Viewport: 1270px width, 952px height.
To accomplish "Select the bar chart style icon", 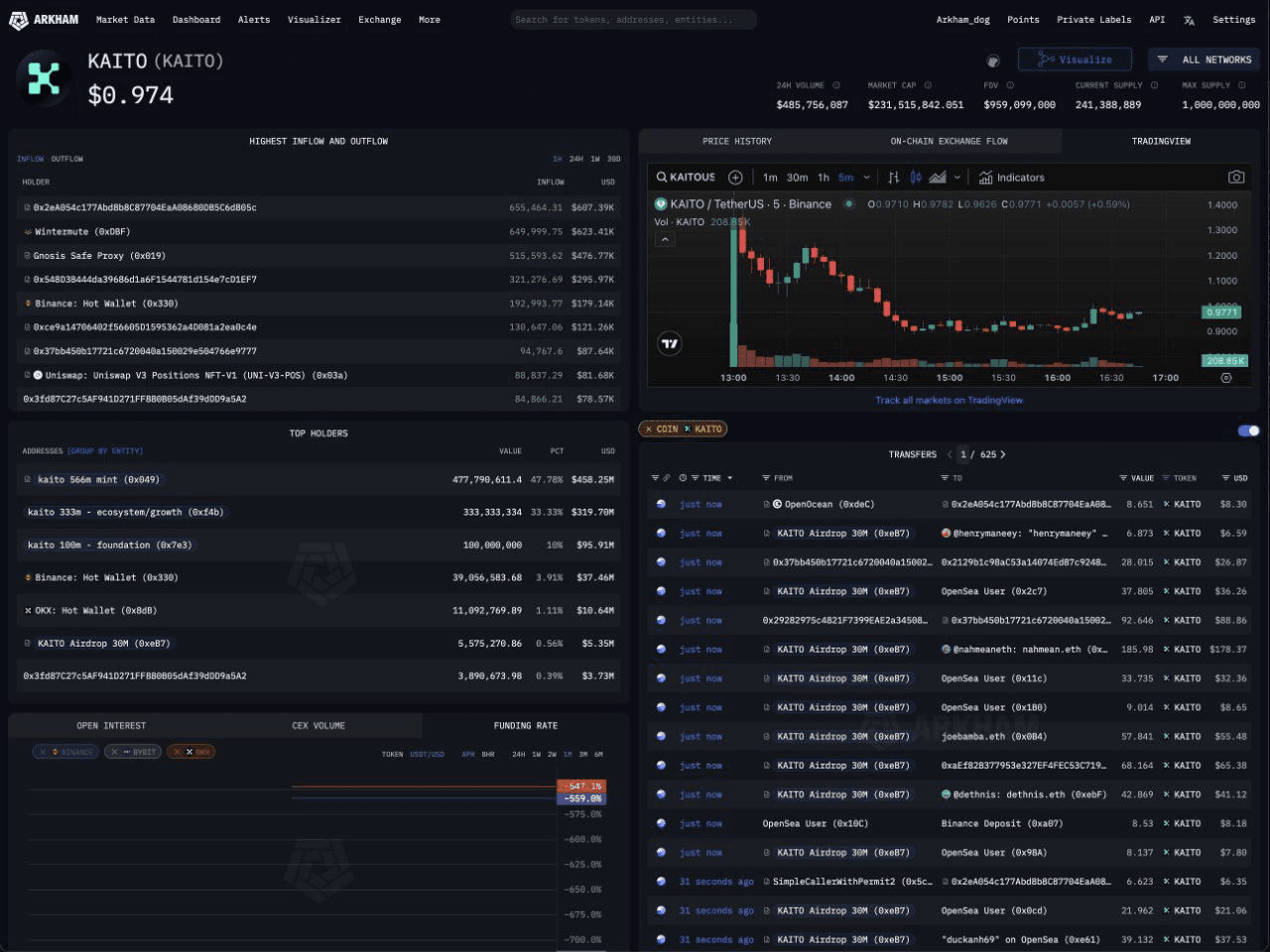I will click(x=893, y=178).
